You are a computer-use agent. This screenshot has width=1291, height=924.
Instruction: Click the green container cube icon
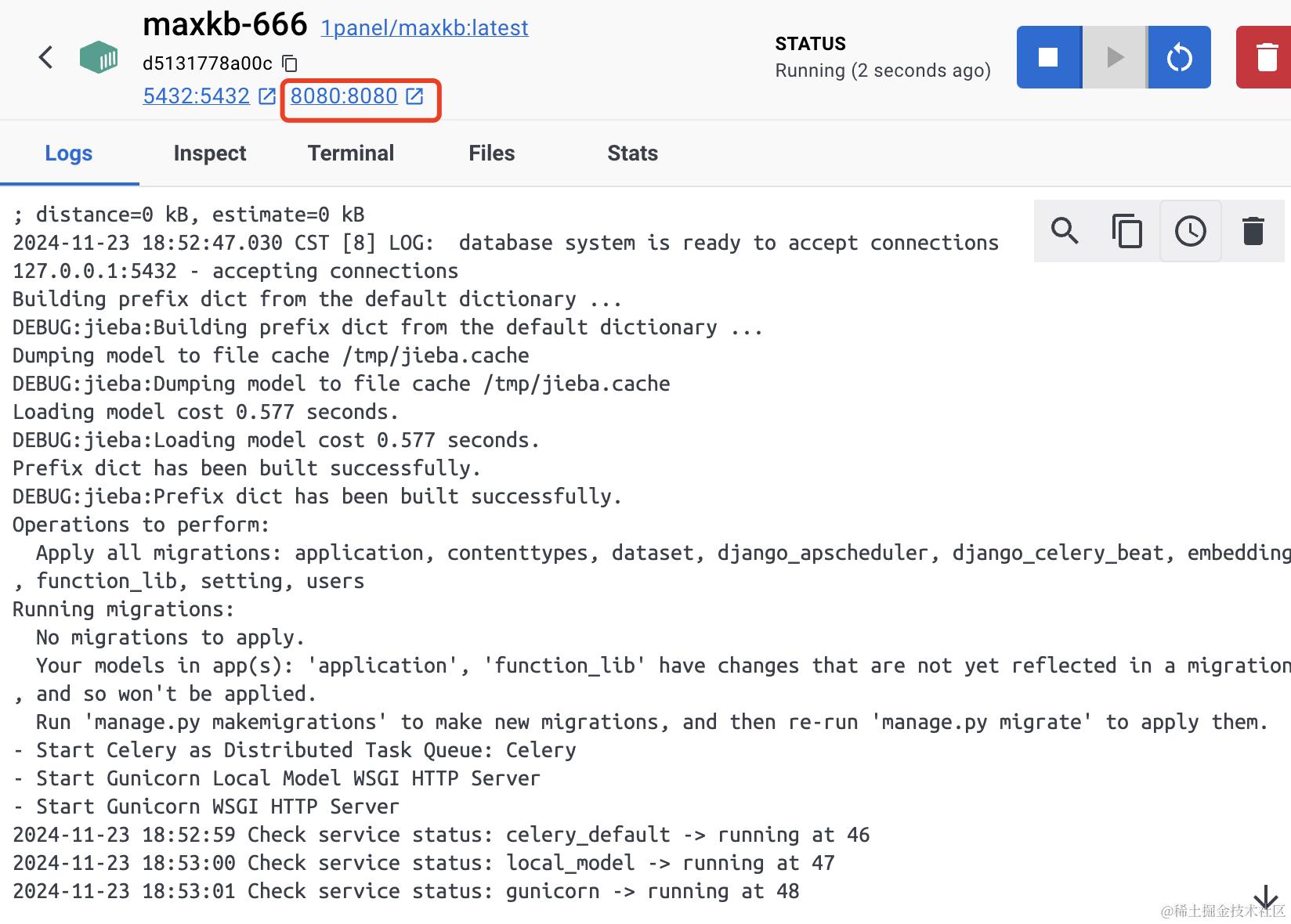click(99, 57)
